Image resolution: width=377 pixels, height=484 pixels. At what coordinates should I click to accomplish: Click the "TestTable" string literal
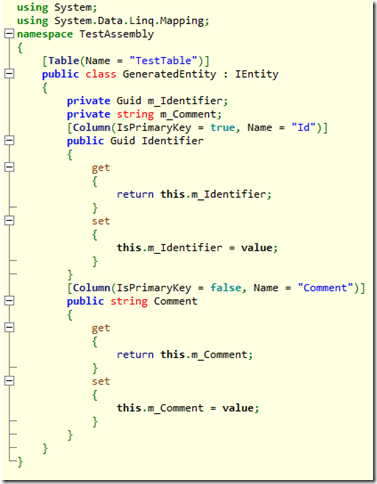click(164, 61)
